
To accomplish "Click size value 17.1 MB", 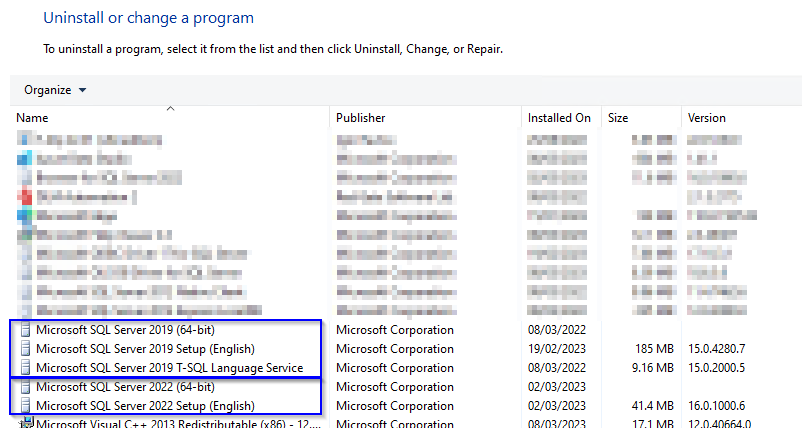I will click(x=653, y=423).
